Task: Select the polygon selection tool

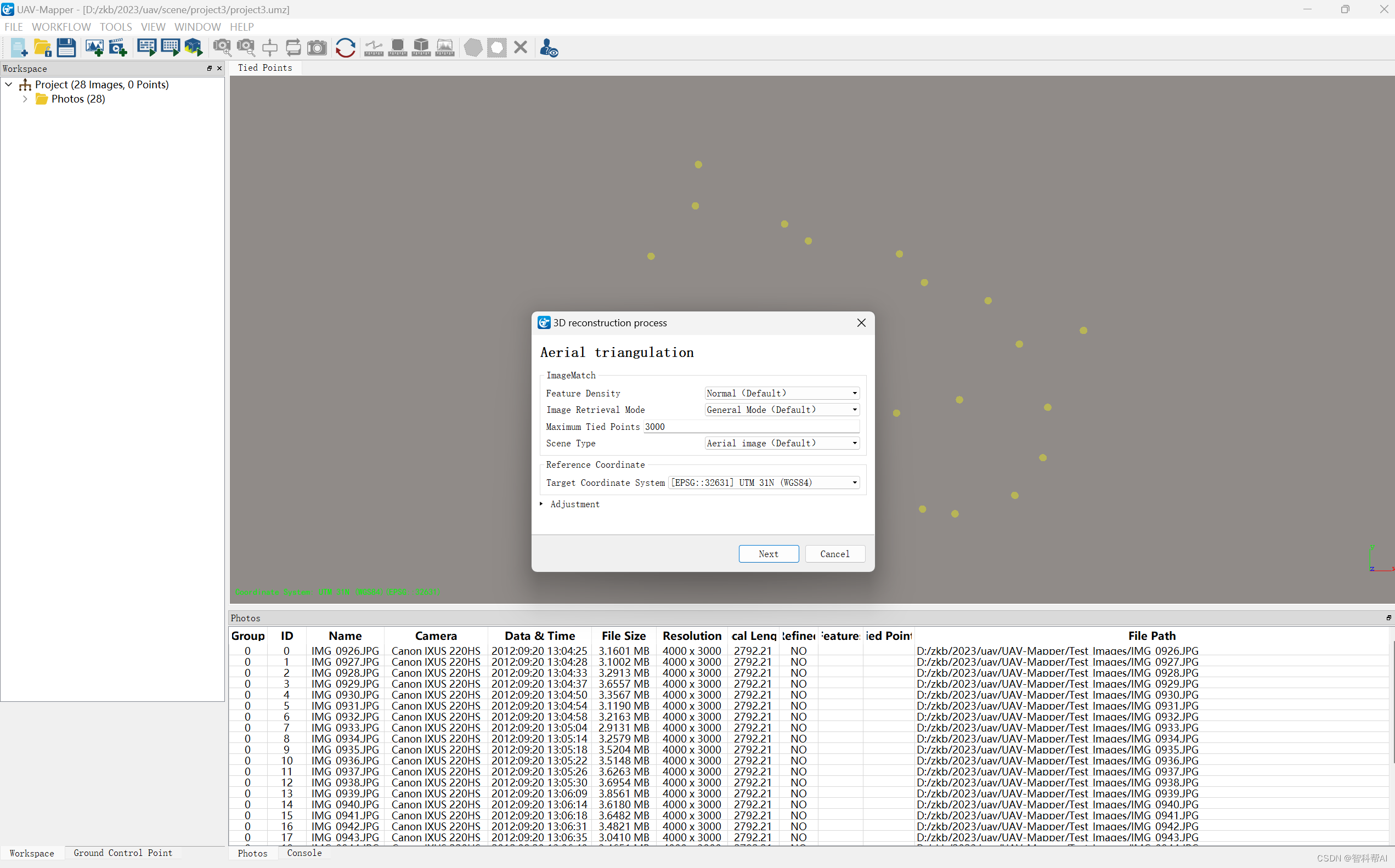Action: click(x=473, y=48)
